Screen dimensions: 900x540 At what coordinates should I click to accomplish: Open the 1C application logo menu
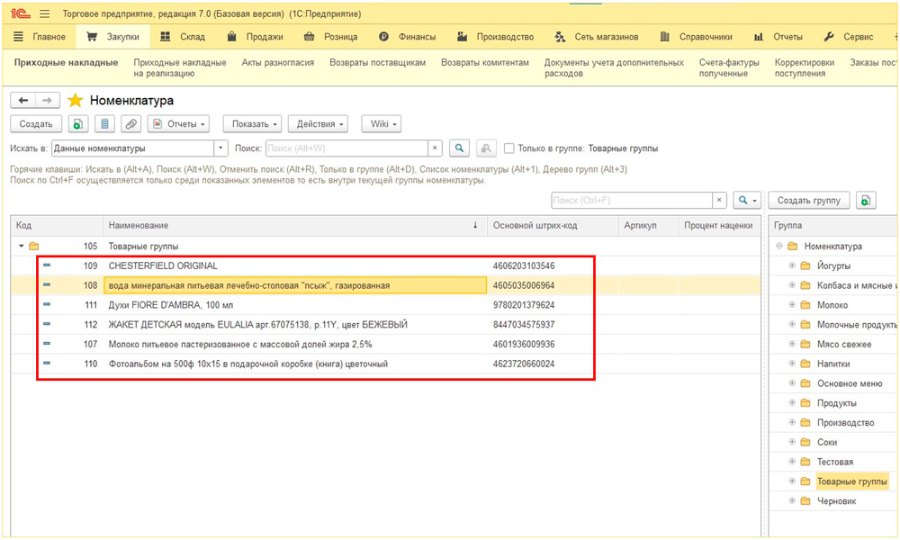pos(20,13)
